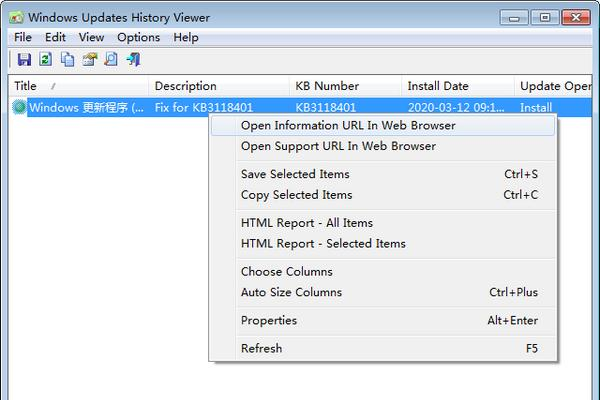This screenshot has height=400, width=600.
Task: Click the Save Selected Items floppy toolbar icon
Action: click(24, 59)
